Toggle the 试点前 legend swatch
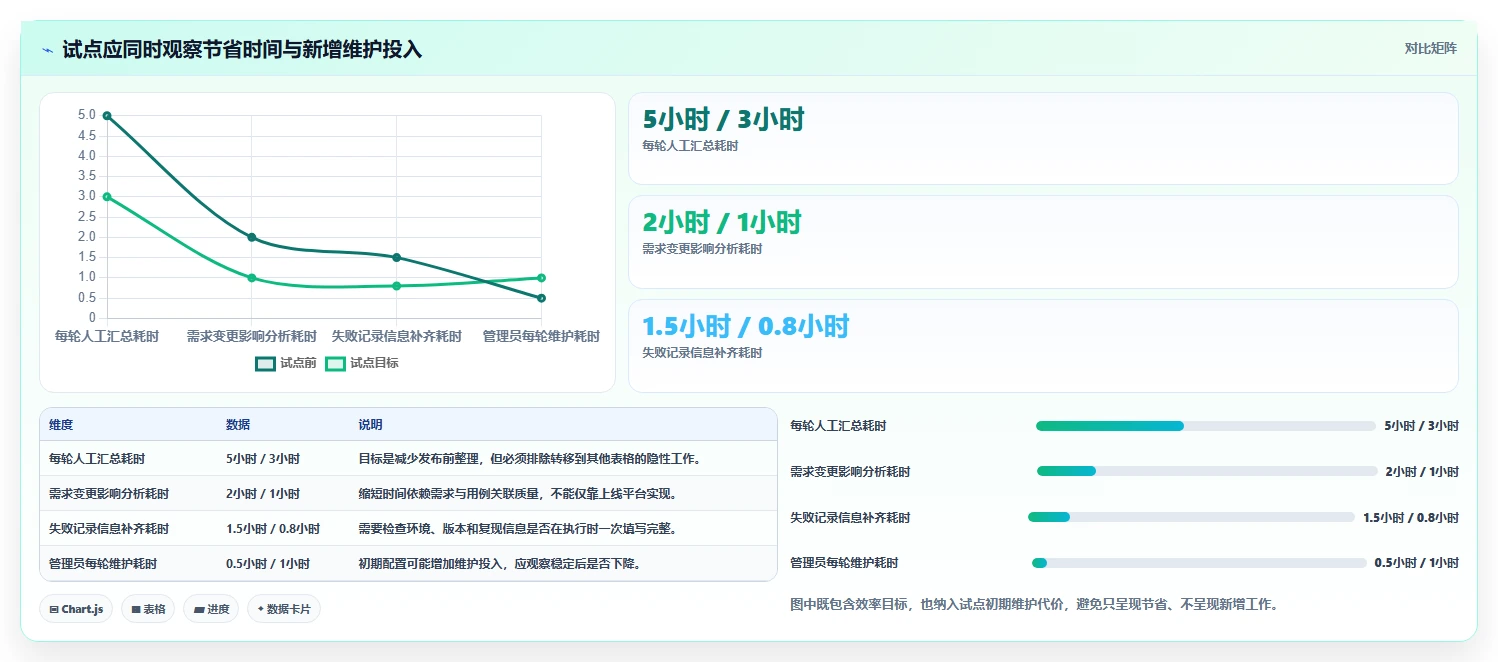This screenshot has width=1498, height=662. pos(265,363)
